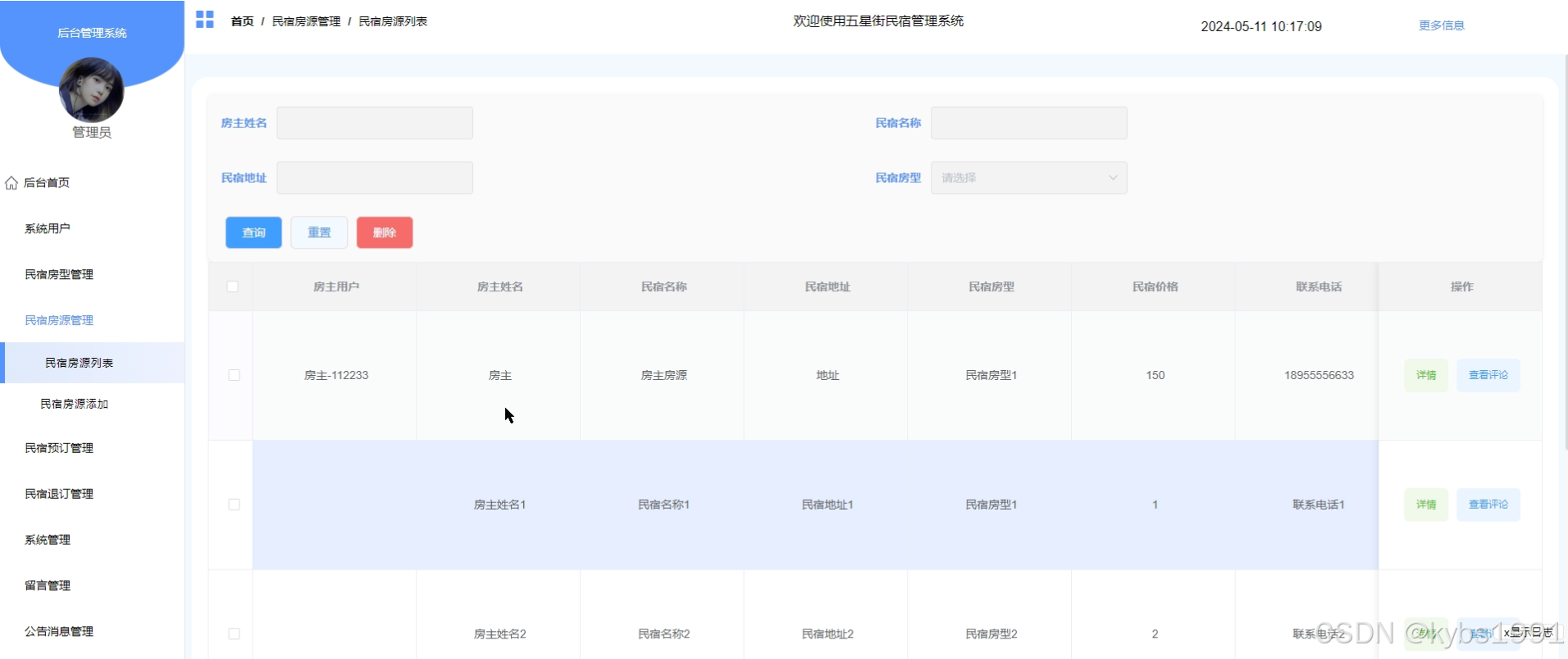This screenshot has height=659, width=1568.
Task: Click the 民宿名称2 cell
Action: coord(664,634)
